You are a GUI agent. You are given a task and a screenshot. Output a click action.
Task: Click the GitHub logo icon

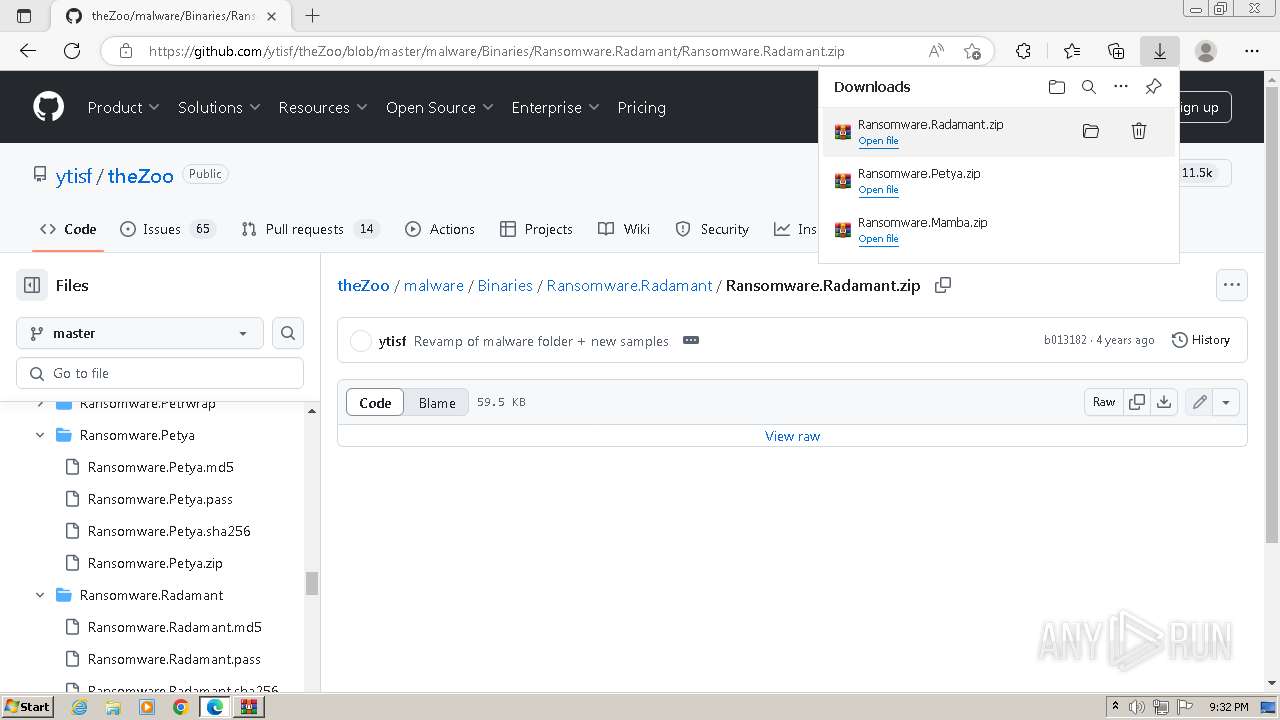(x=48, y=107)
